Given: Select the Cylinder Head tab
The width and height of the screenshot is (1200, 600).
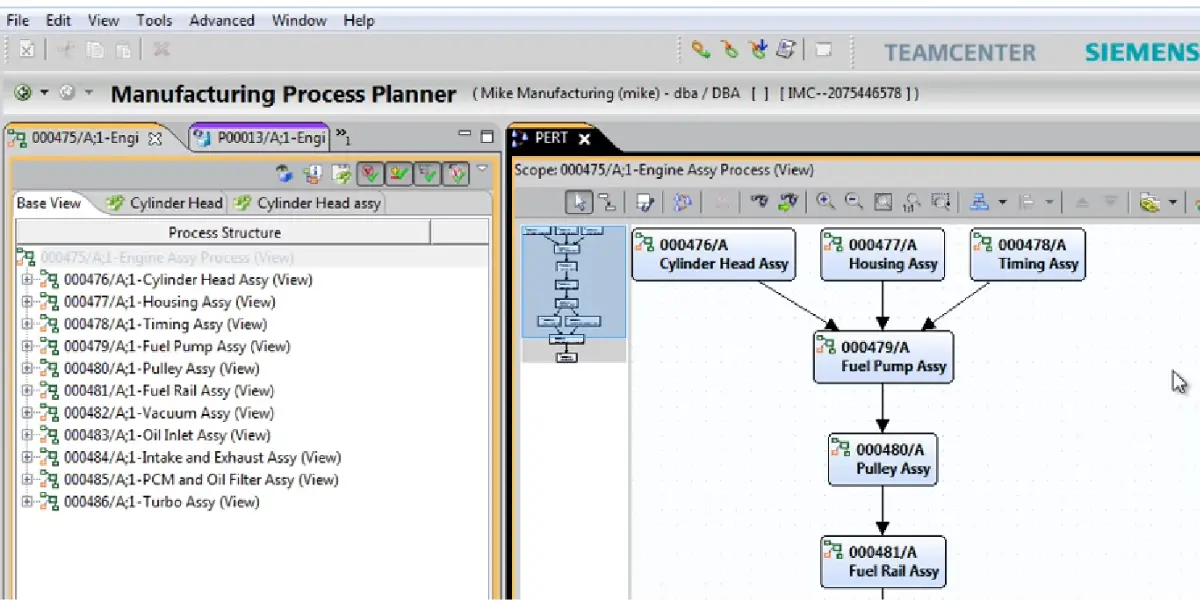Looking at the screenshot, I should click(x=165, y=203).
